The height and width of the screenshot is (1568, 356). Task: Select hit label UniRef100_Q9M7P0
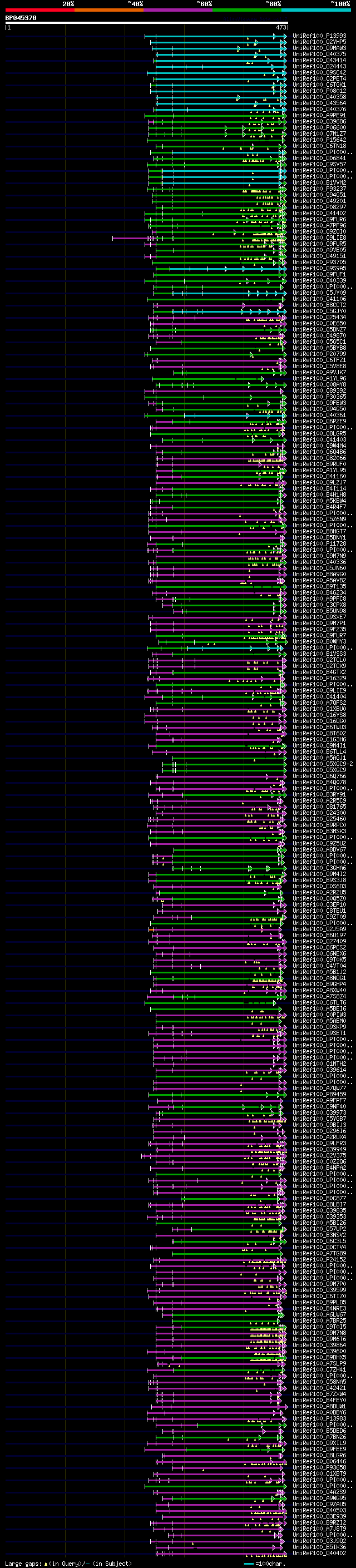(x=319, y=1284)
